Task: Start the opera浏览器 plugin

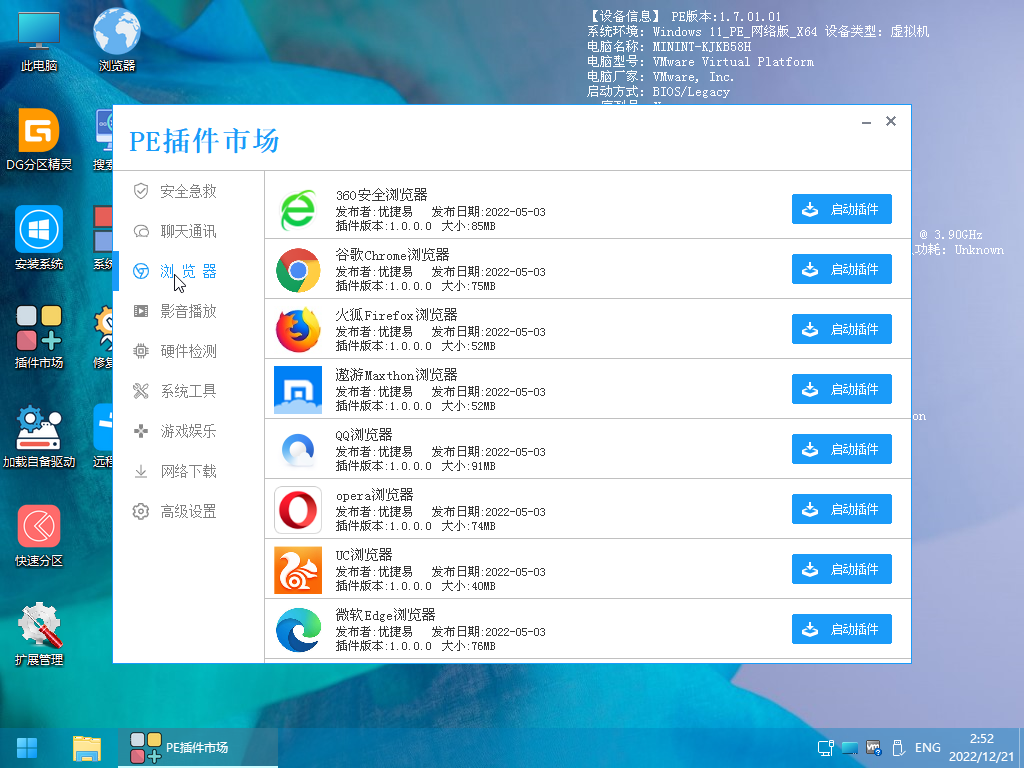Action: 842,509
